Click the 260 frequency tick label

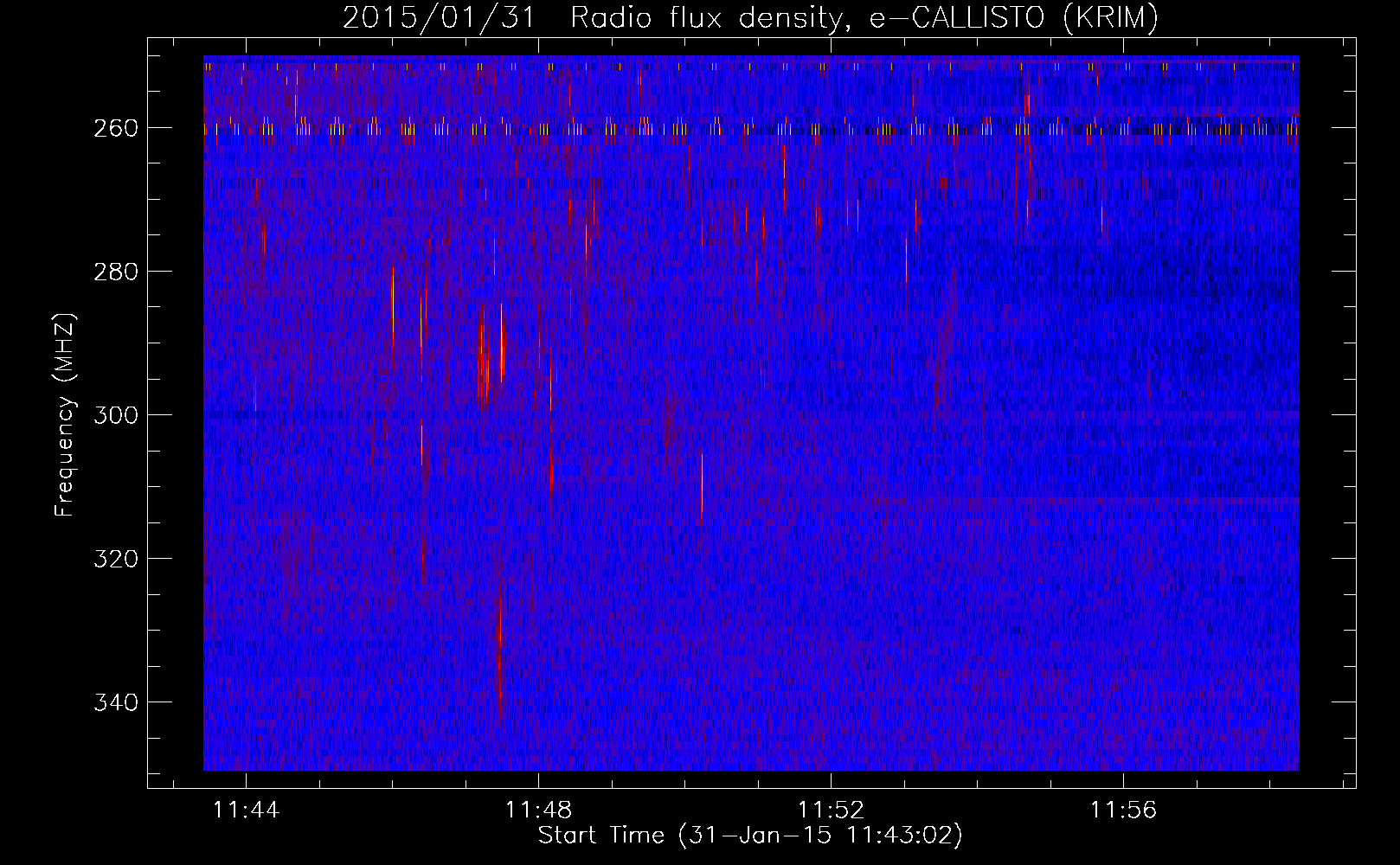[116, 128]
